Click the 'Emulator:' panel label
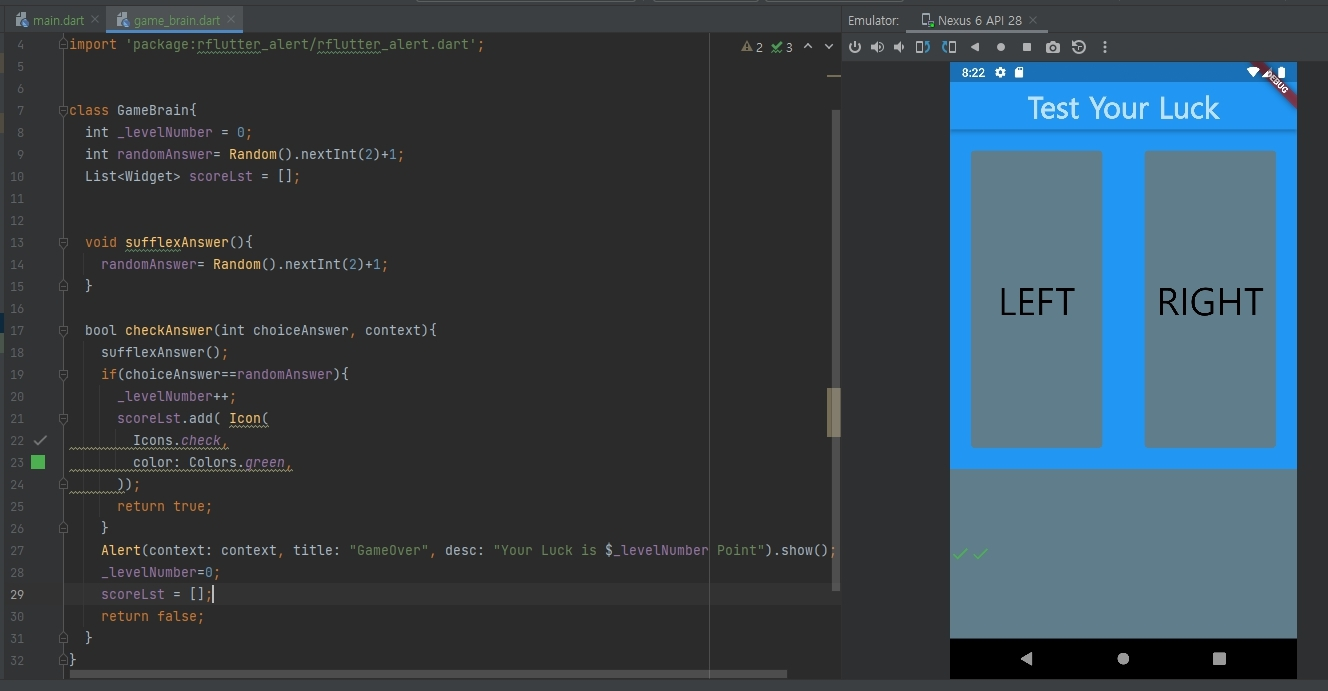 tap(873, 20)
